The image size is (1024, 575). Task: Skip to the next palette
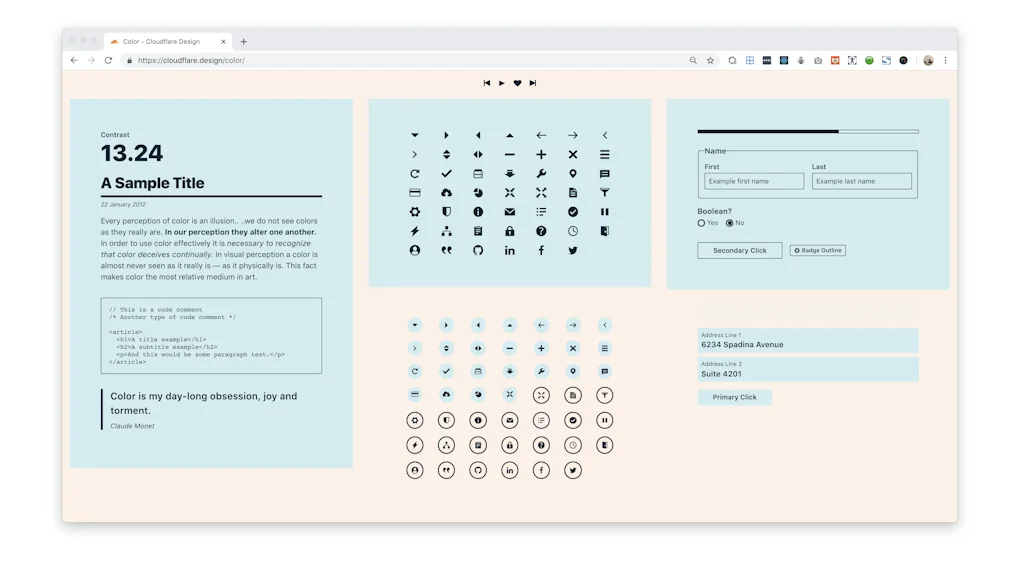pos(533,83)
